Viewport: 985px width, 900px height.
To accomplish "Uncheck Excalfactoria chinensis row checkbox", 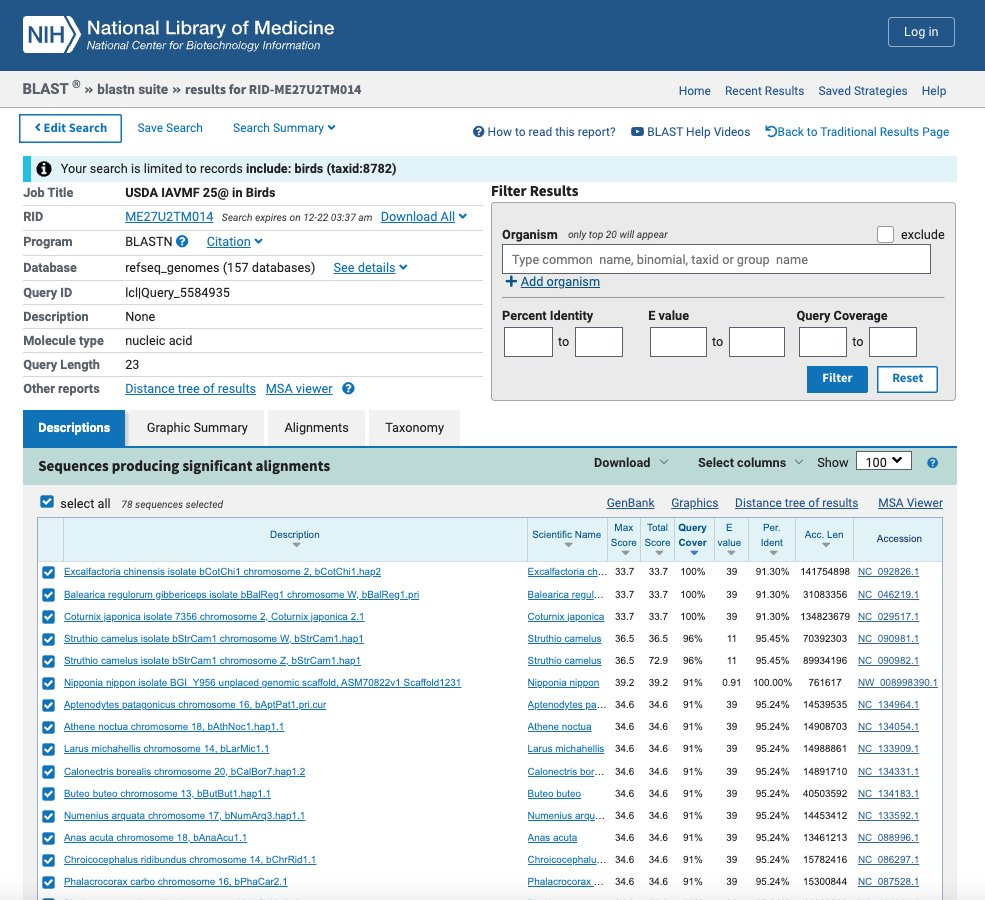I will point(48,572).
